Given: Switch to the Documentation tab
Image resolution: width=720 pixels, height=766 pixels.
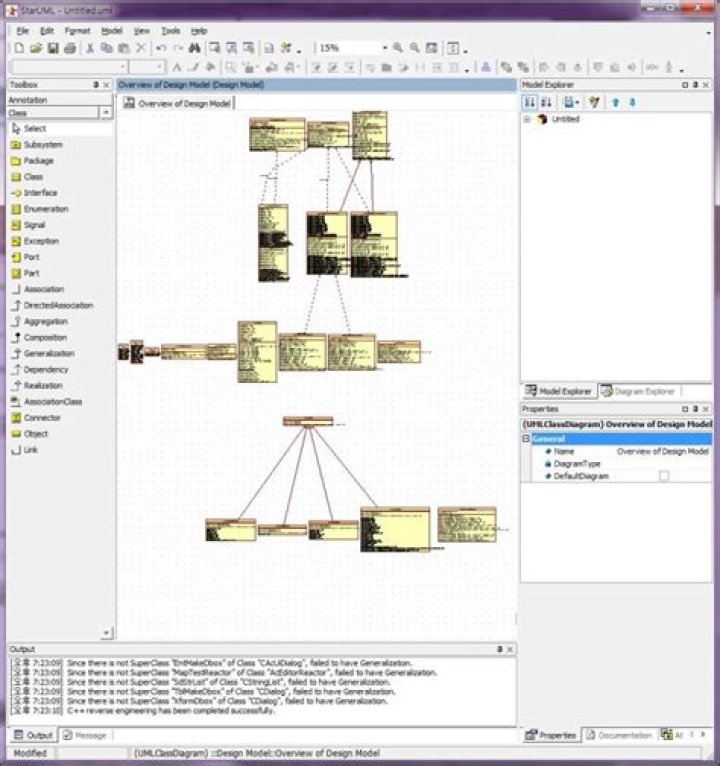Looking at the screenshot, I should tap(619, 735).
